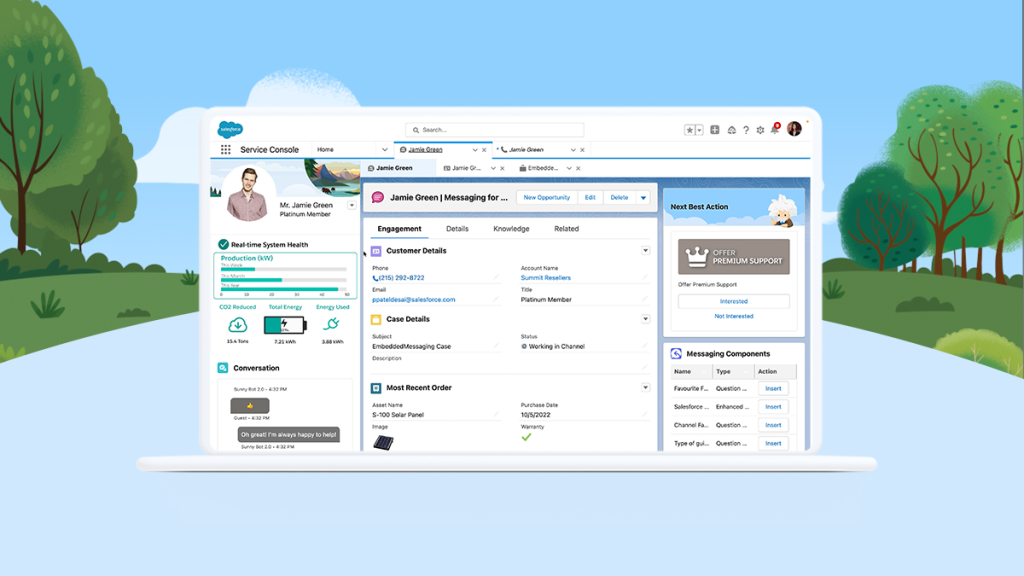The height and width of the screenshot is (576, 1024).
Task: Click the New Opportunity button
Action: click(x=548, y=198)
